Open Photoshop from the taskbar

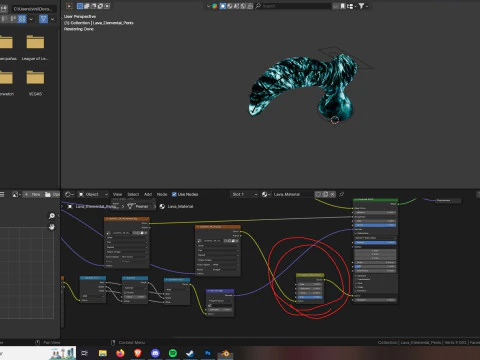tap(208, 353)
